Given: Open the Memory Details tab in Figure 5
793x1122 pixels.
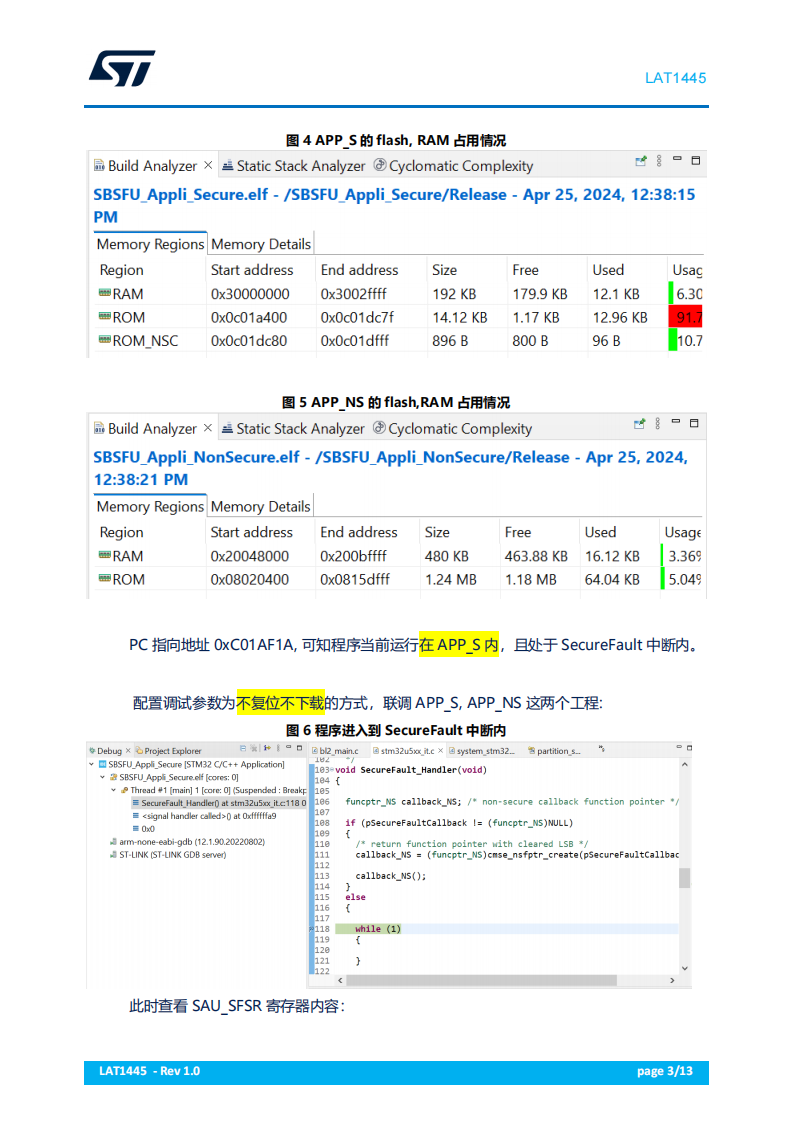Looking at the screenshot, I should click(x=260, y=507).
